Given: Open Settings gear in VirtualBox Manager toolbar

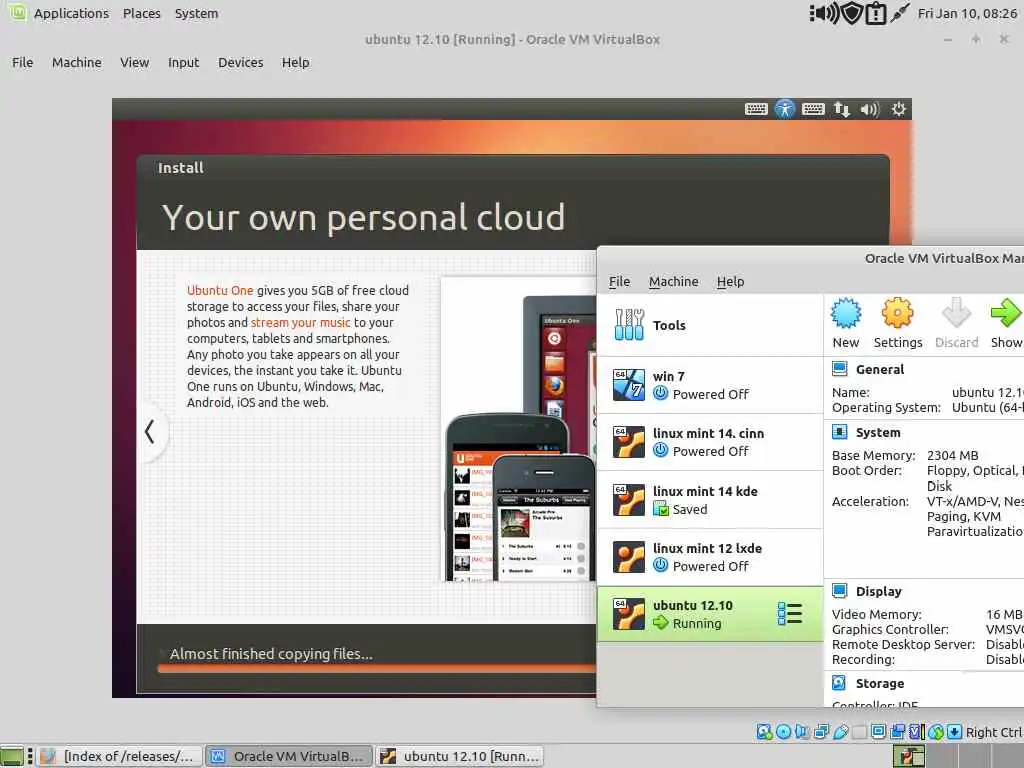Looking at the screenshot, I should click(x=897, y=313).
